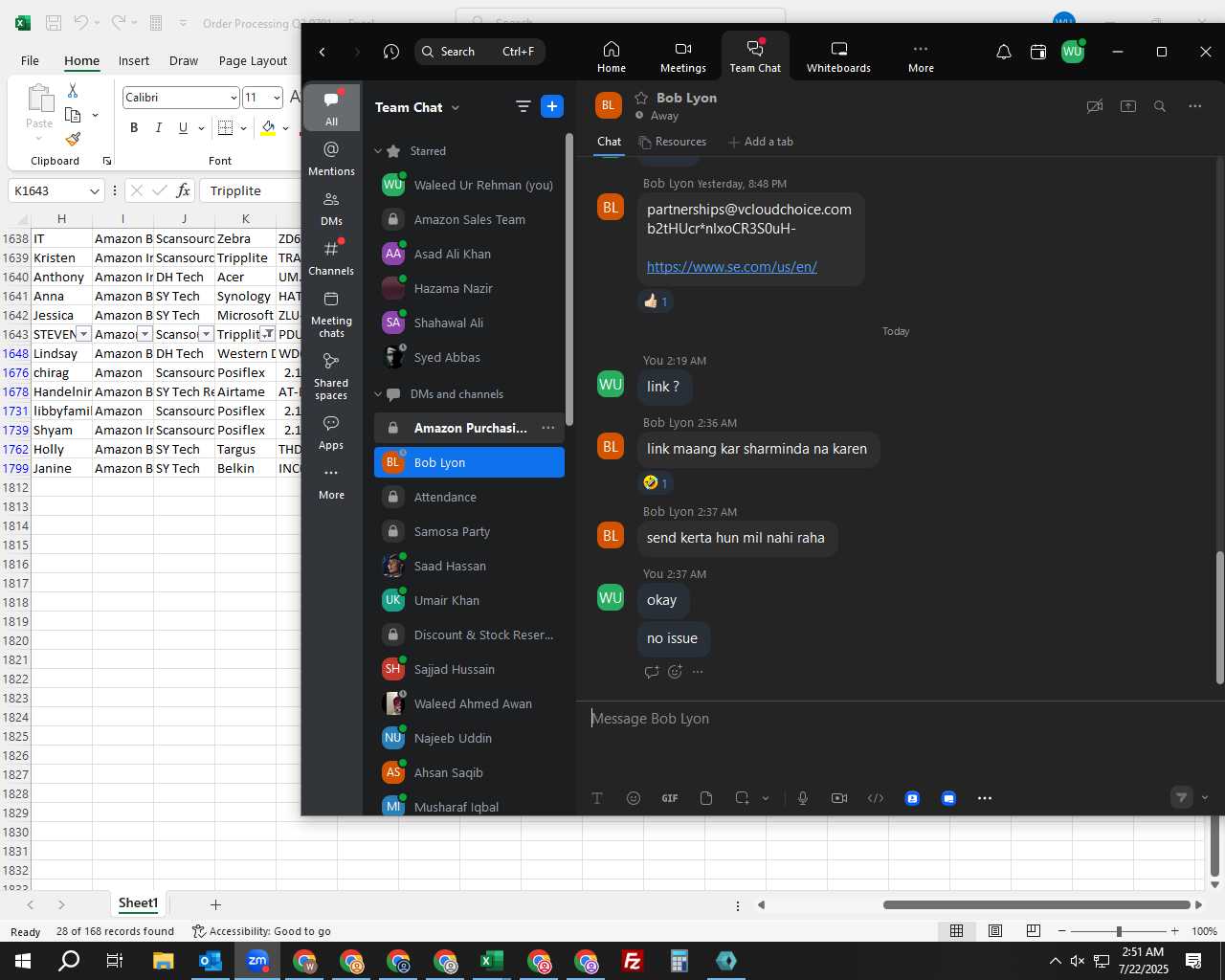Open Excel File menu
Viewport: 1225px width, 980px height.
(30, 60)
